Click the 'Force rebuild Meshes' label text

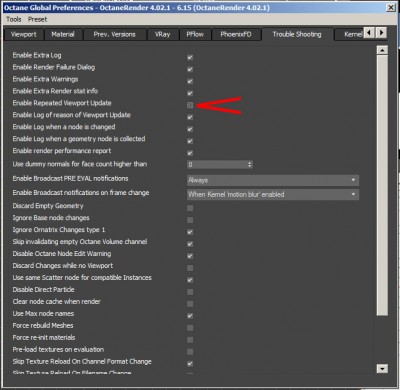tap(43, 325)
